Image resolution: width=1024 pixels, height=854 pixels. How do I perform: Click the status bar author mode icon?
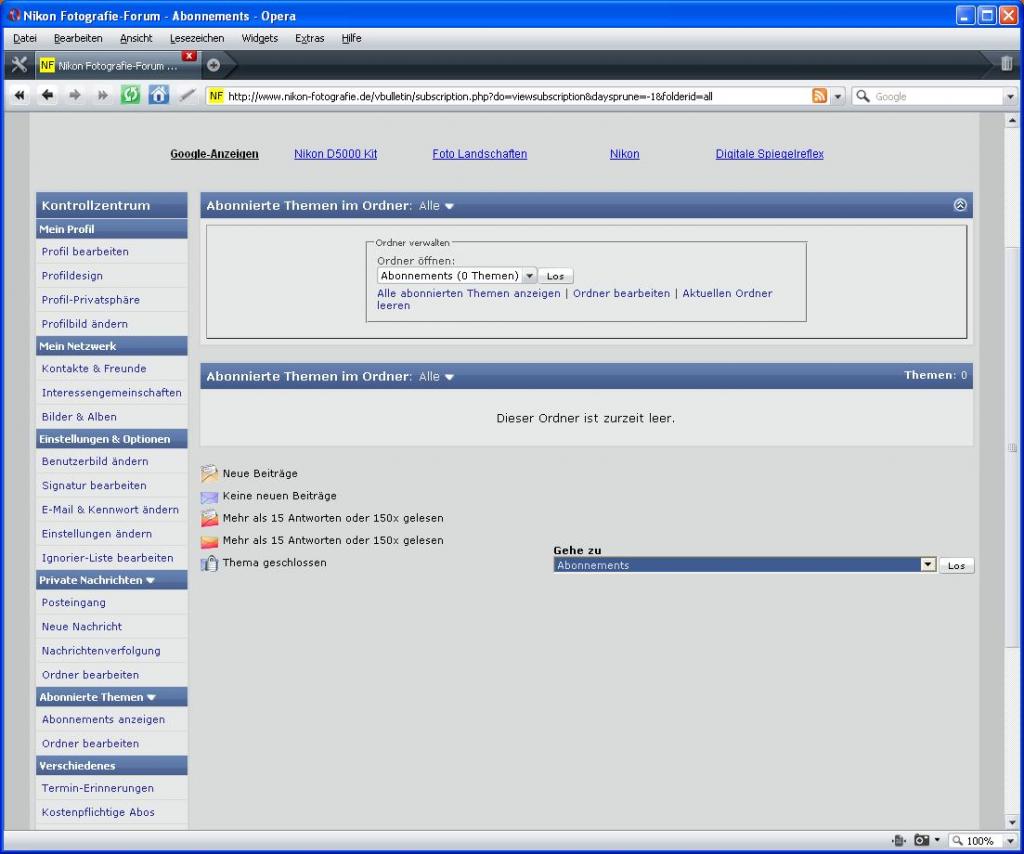[899, 840]
